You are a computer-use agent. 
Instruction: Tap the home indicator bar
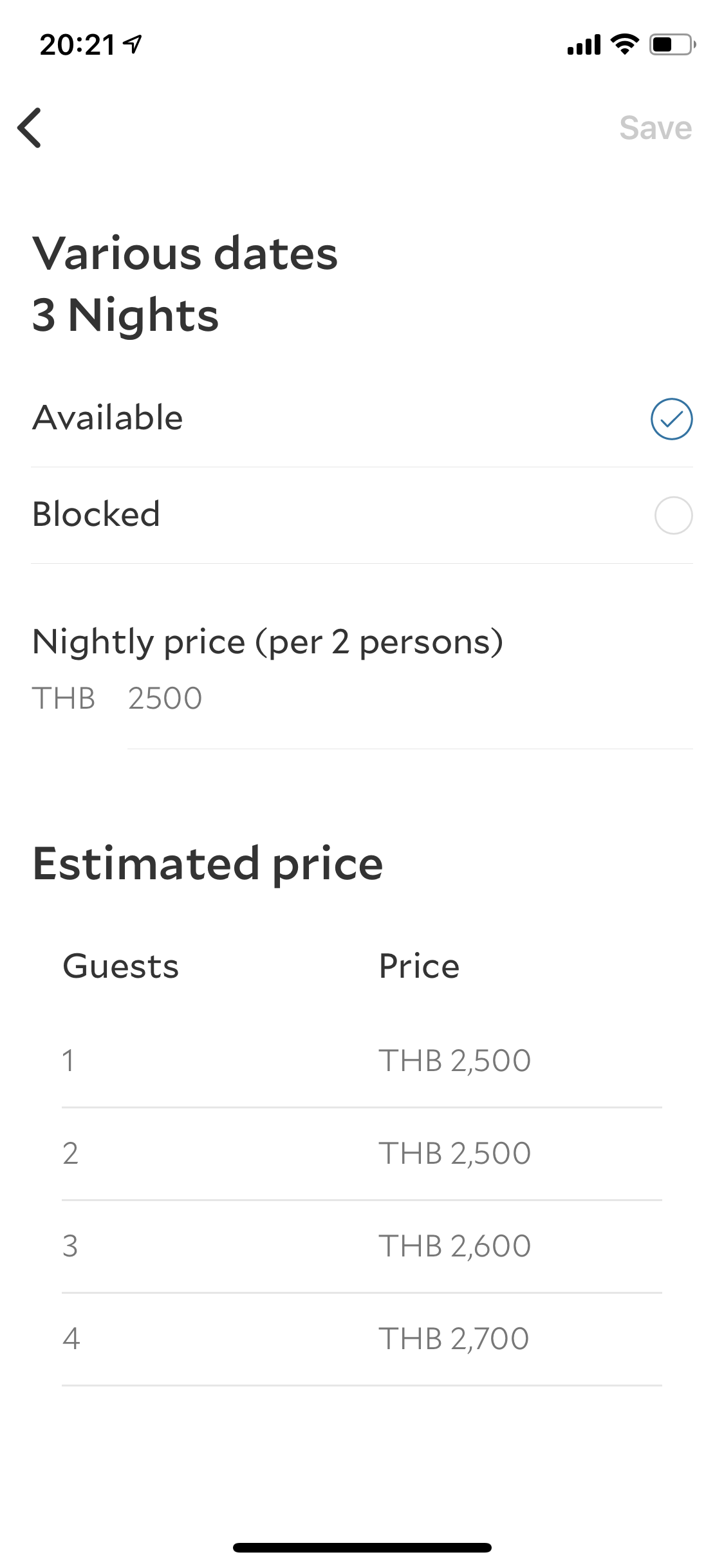(x=362, y=1547)
